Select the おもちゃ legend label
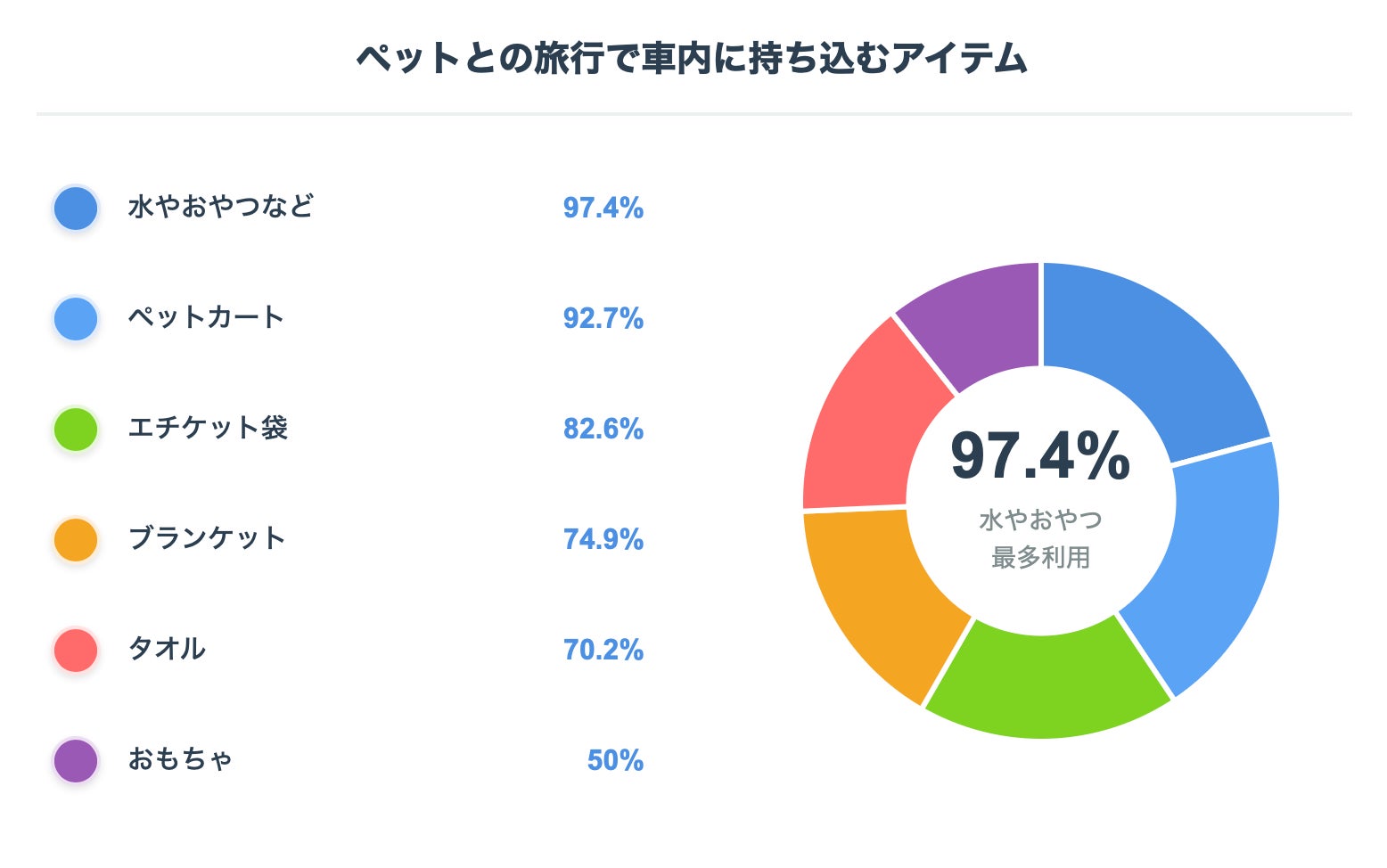This screenshot has height=868, width=1387. pyautogui.click(x=180, y=759)
